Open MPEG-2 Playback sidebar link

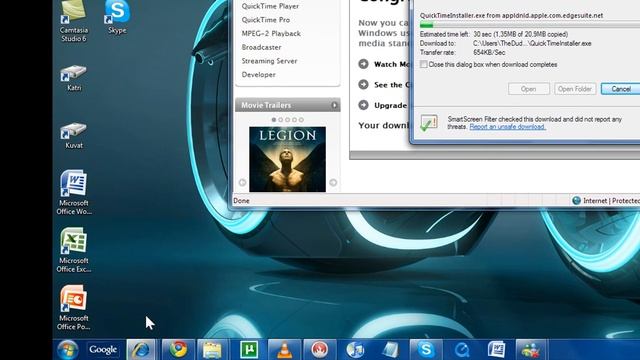click(271, 33)
